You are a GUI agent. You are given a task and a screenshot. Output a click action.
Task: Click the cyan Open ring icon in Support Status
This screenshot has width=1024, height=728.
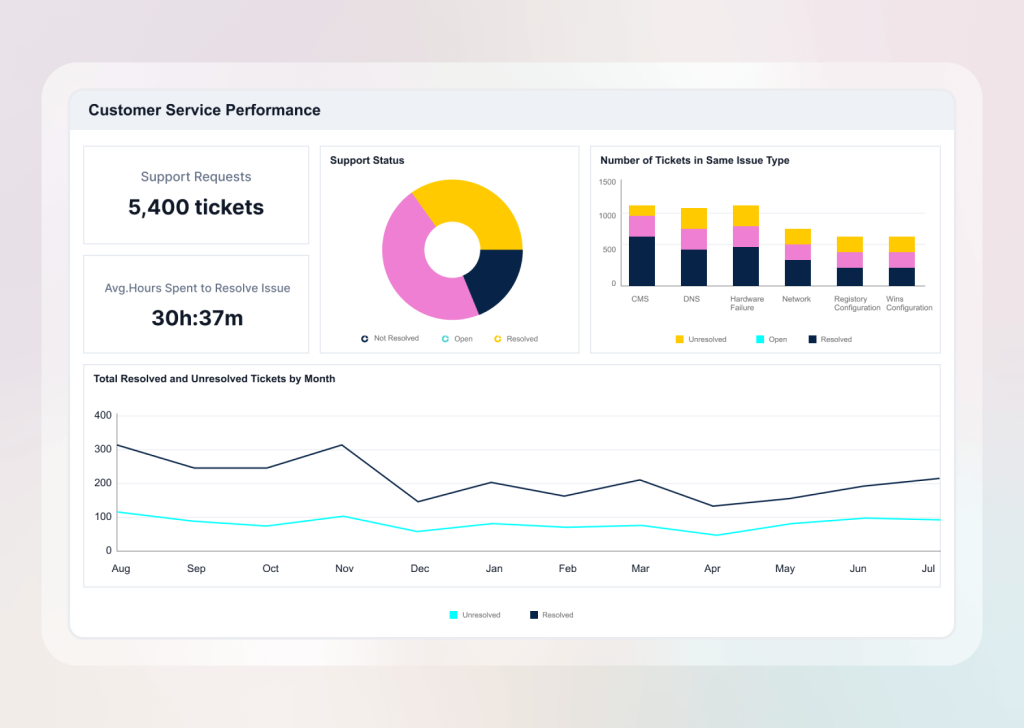point(445,339)
